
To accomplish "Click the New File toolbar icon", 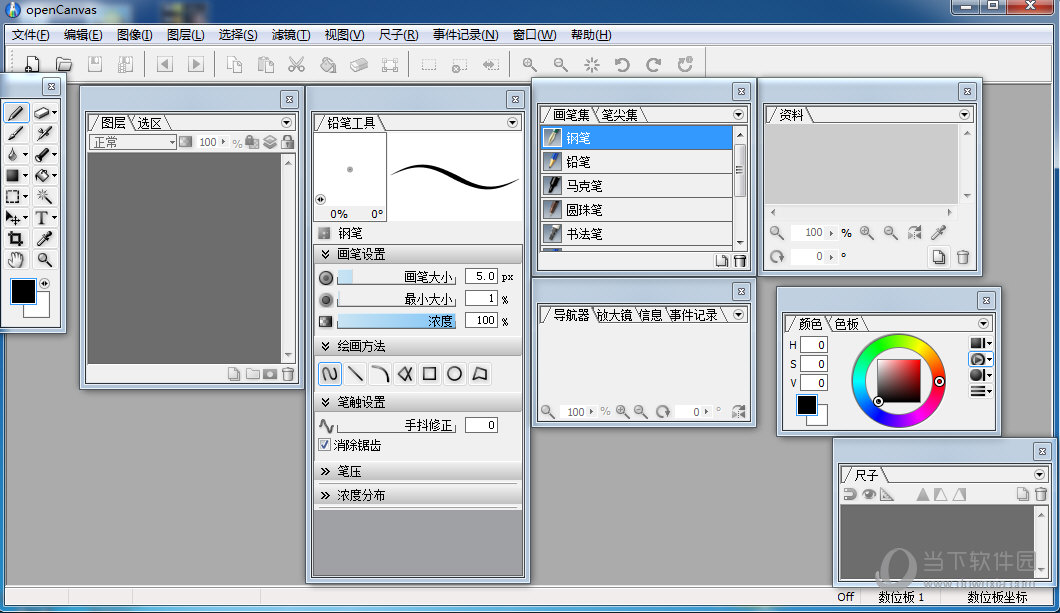I will tap(32, 64).
